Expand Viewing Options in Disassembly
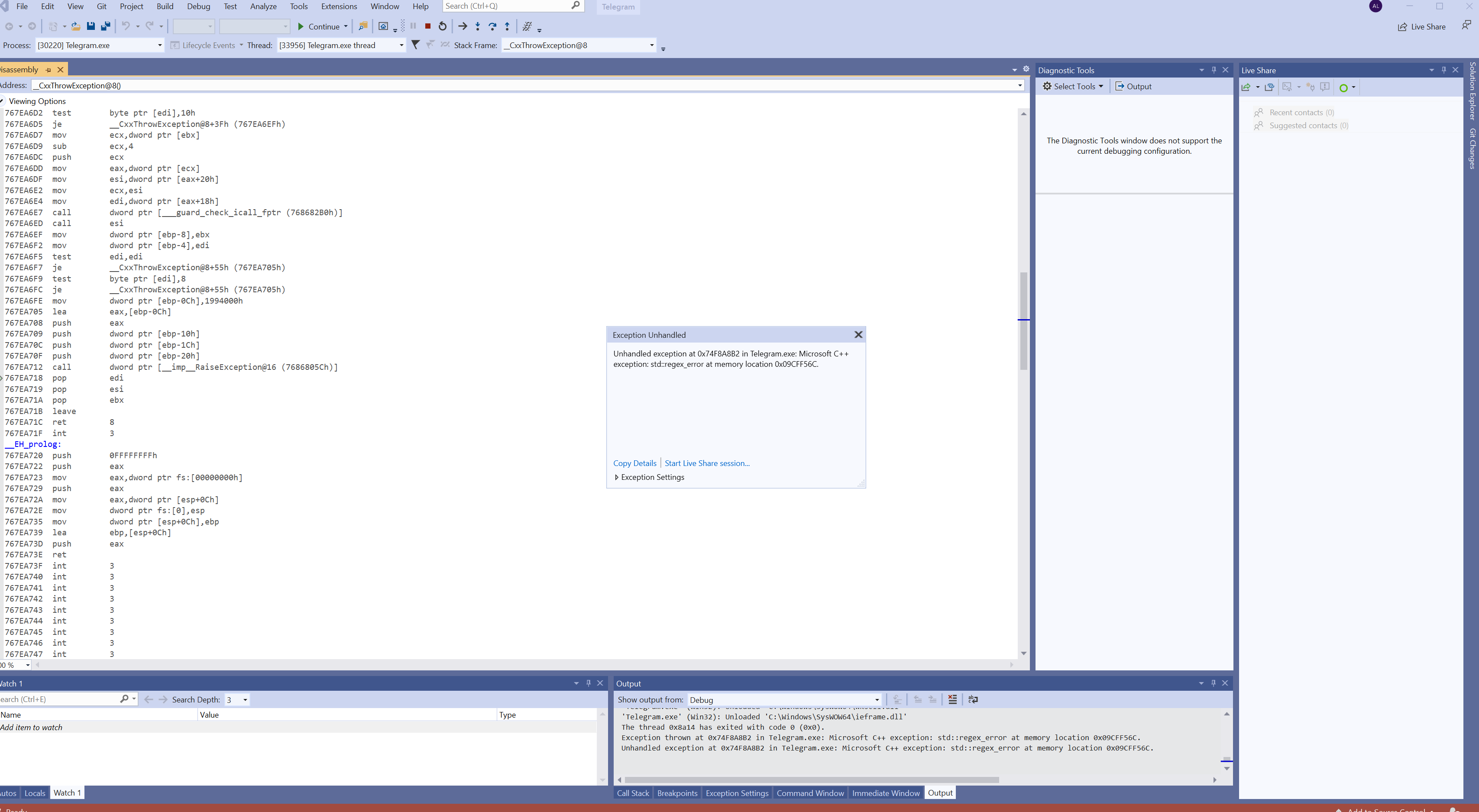 (3, 101)
